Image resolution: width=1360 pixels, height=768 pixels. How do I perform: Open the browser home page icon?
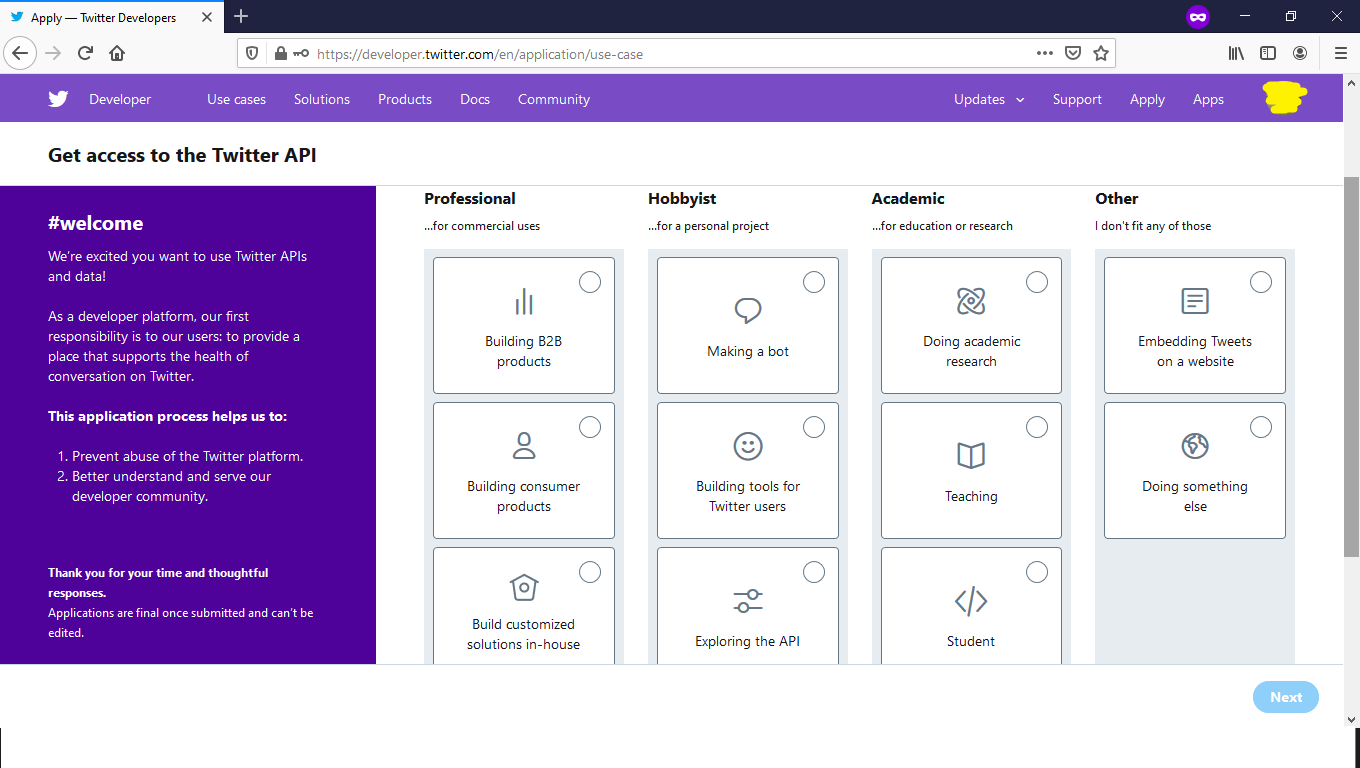117,53
